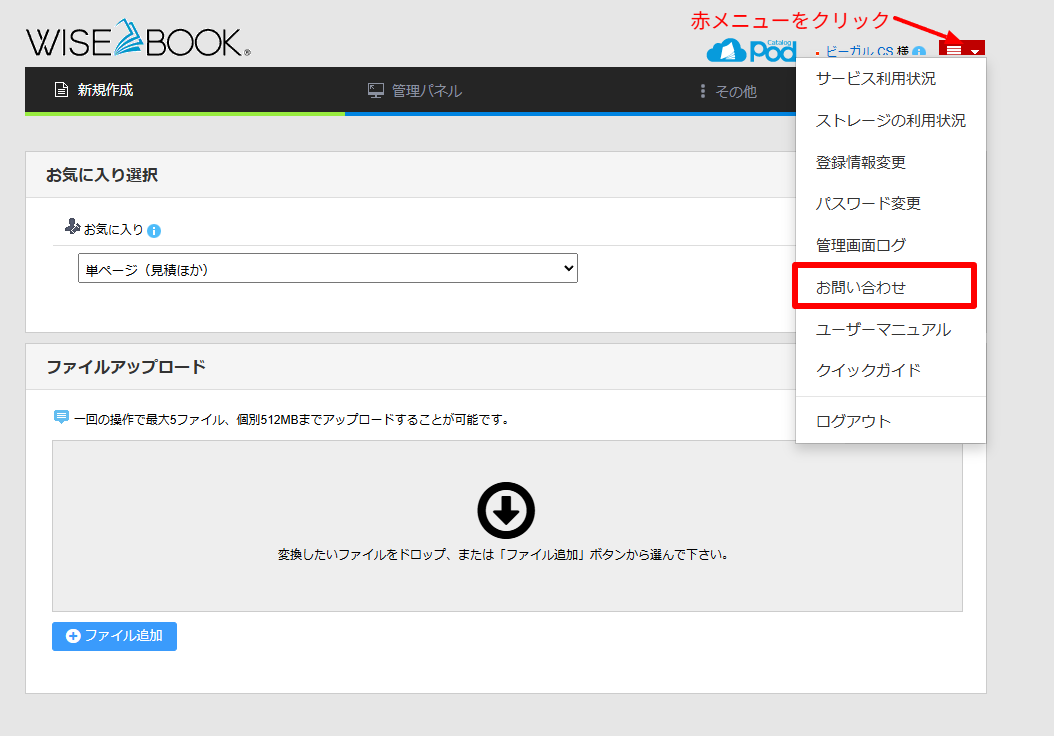Click the お気に入り puzzle piece icon
Viewport: 1054px width, 736px height.
click(x=72, y=228)
